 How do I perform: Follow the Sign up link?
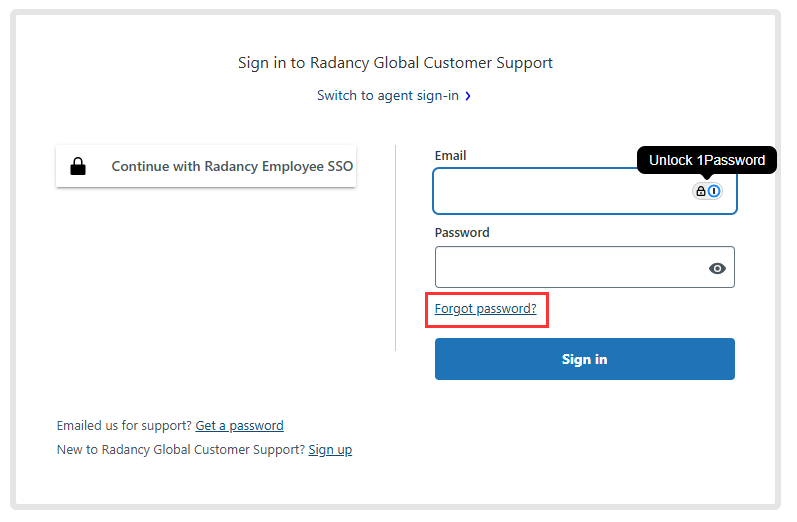(330, 450)
